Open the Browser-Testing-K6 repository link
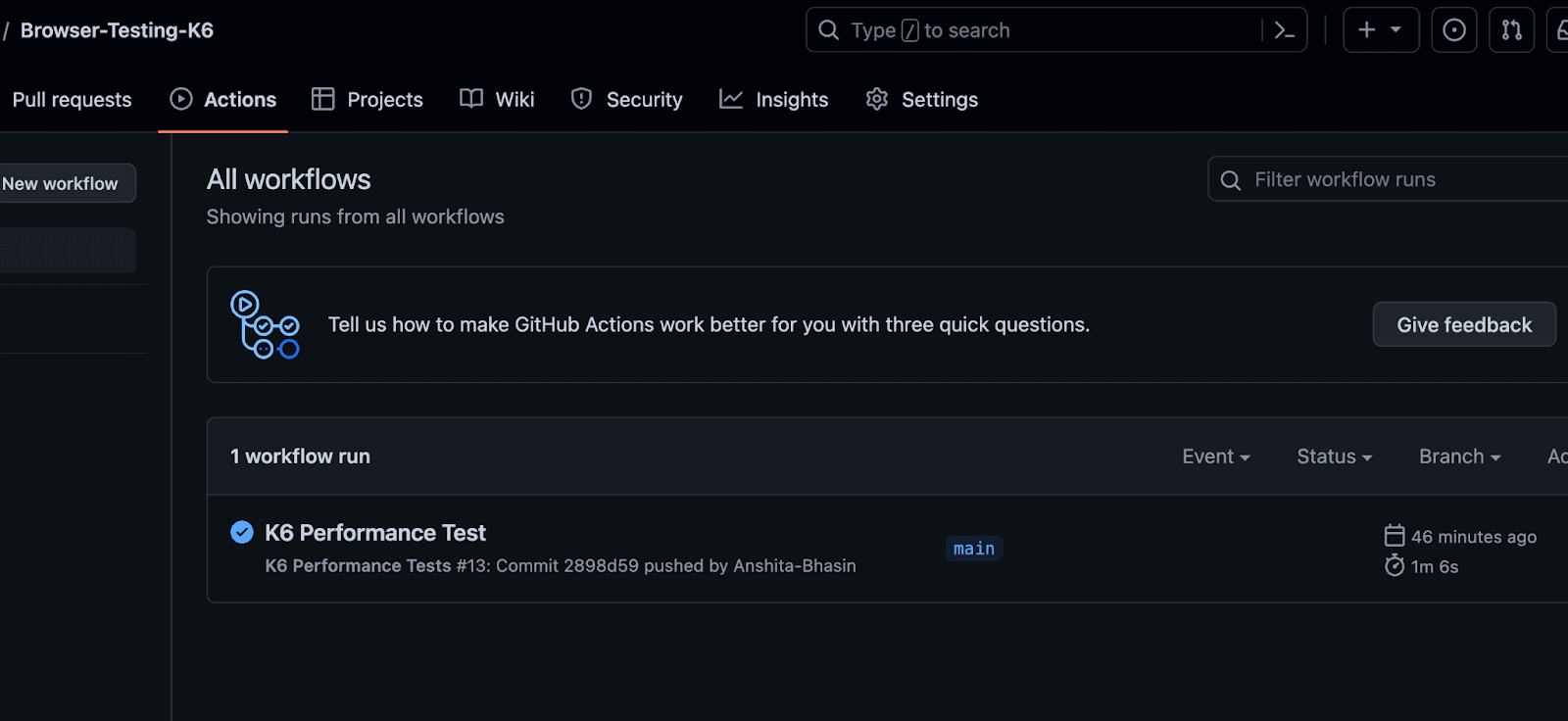Image resolution: width=1568 pixels, height=721 pixels. (117, 30)
